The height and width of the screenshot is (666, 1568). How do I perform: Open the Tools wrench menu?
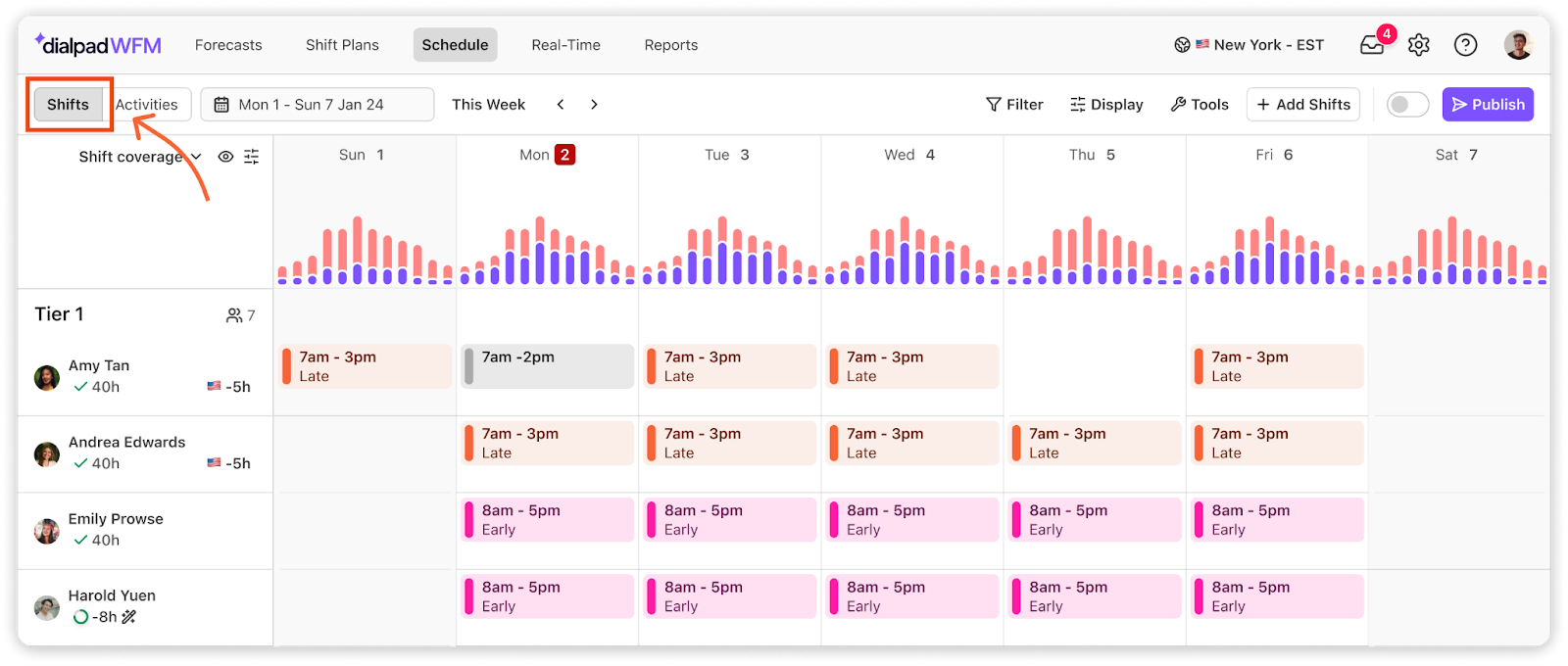[x=1200, y=105]
